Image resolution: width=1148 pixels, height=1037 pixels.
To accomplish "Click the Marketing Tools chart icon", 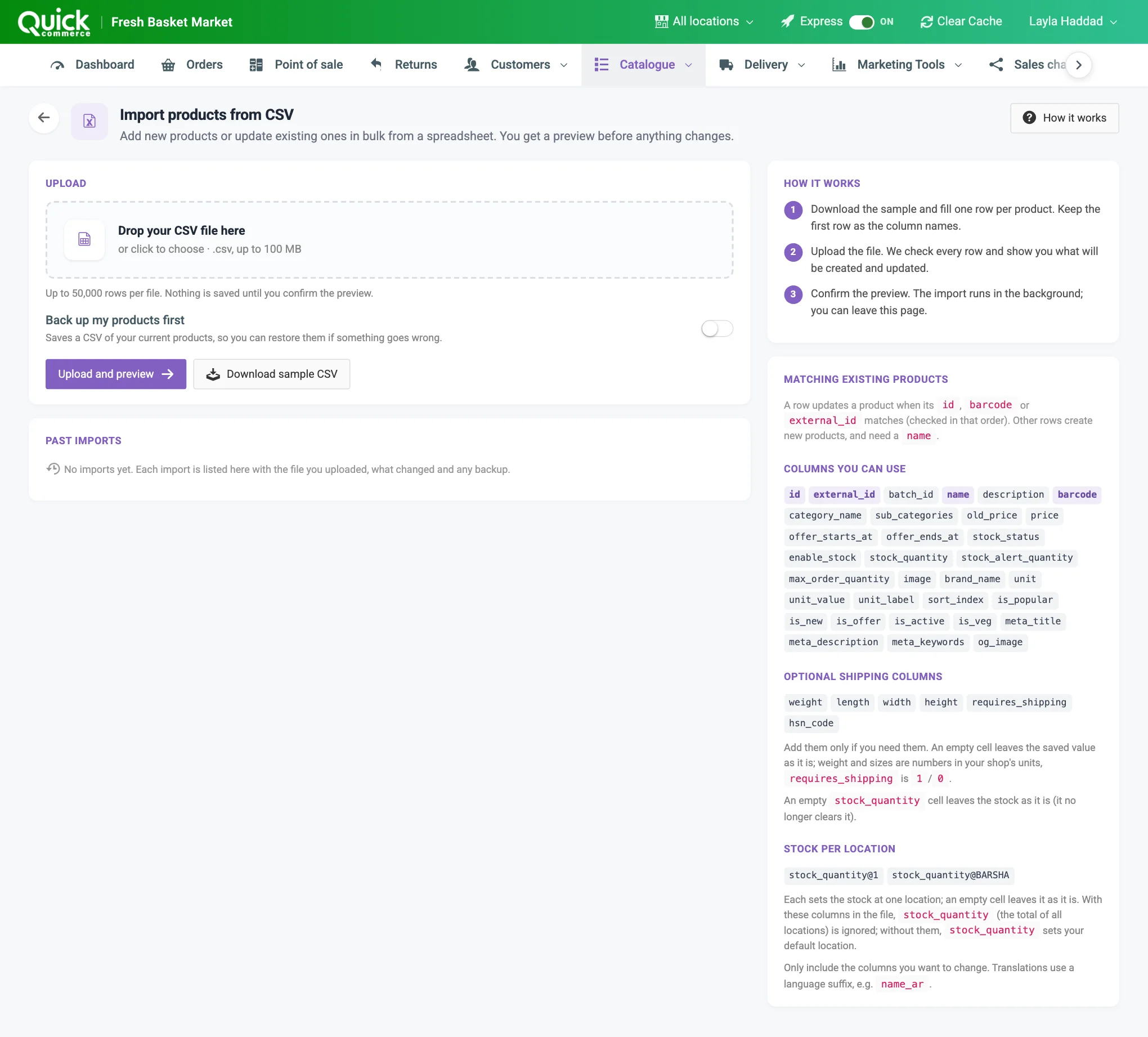I will pyautogui.click(x=839, y=65).
